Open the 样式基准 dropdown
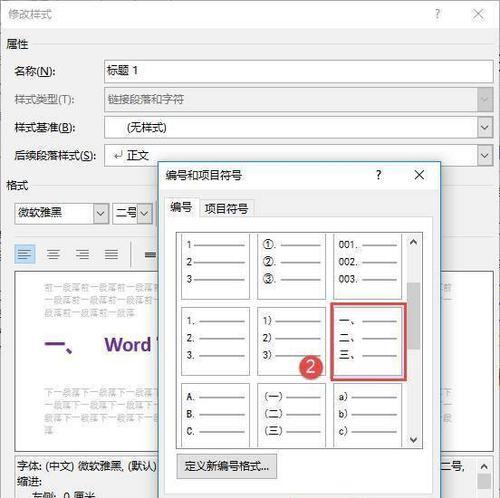Screen dimensions: 500x498 point(485,127)
